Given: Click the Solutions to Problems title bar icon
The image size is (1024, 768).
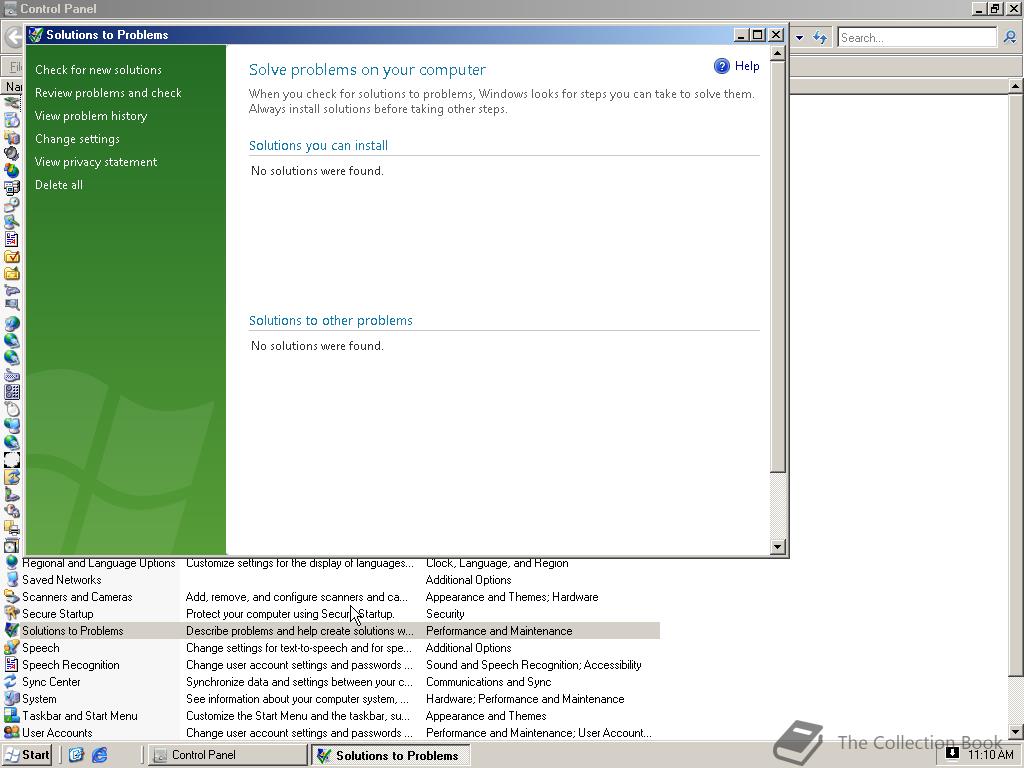Looking at the screenshot, I should 36,35.
